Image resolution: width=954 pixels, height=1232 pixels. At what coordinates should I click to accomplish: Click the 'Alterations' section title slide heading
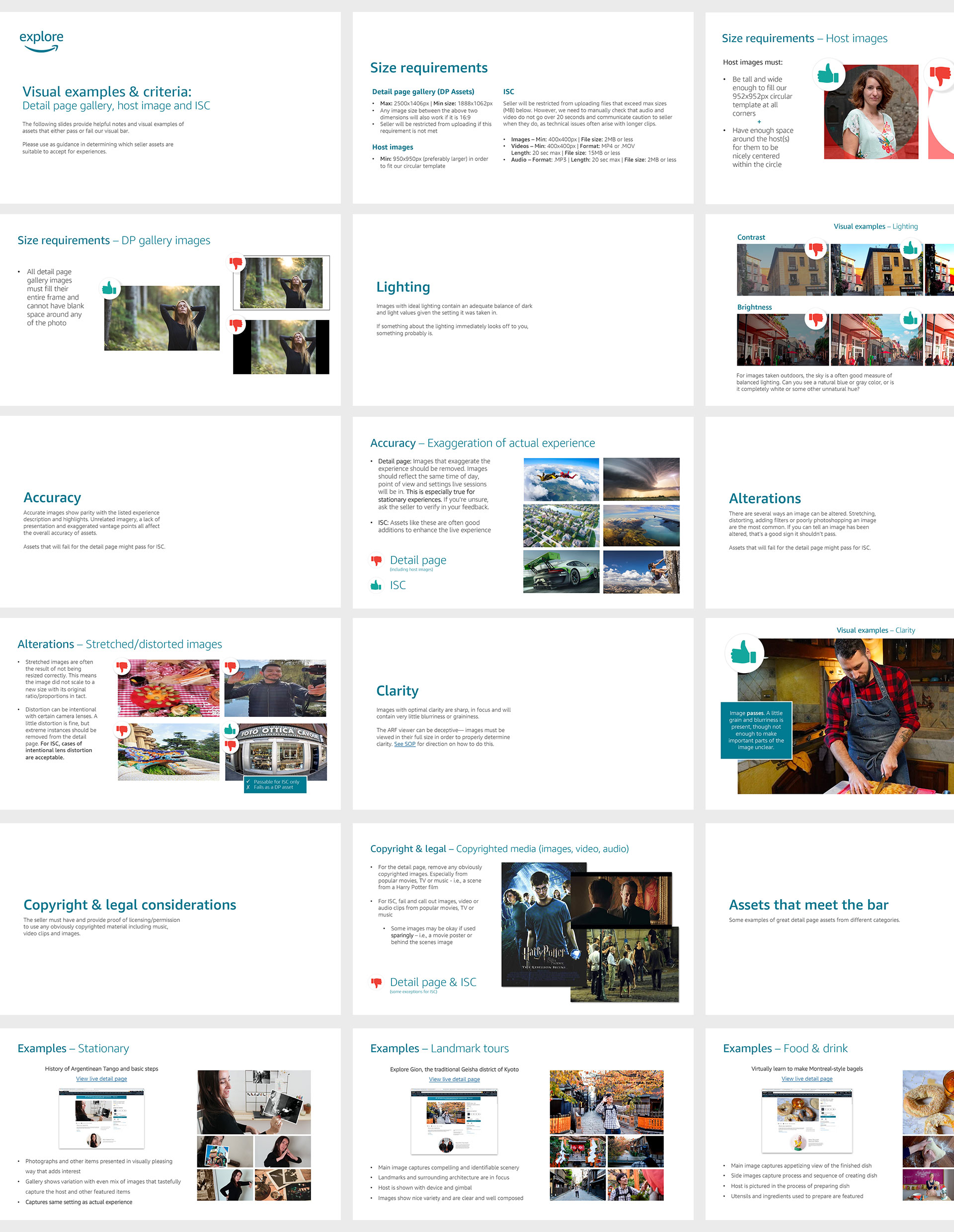coord(764,499)
